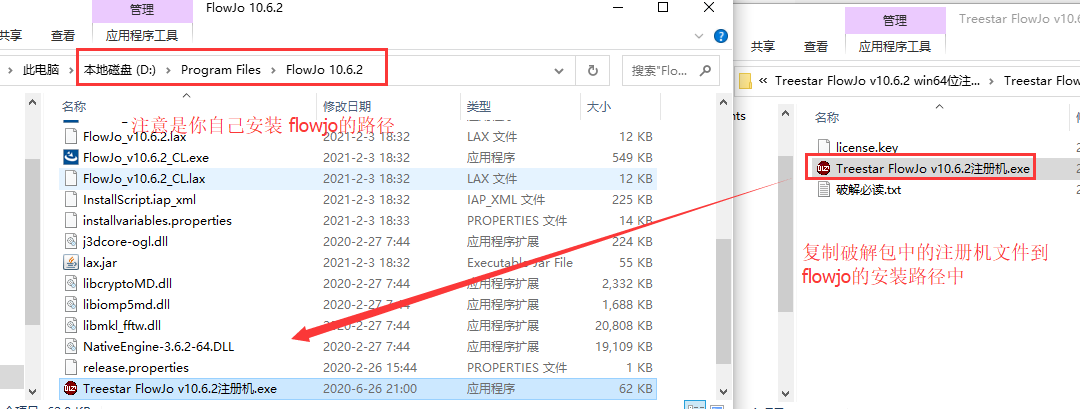Image resolution: width=1080 pixels, height=409 pixels.
Task: Click the Executable Jar File type cell
Action: tap(519, 262)
